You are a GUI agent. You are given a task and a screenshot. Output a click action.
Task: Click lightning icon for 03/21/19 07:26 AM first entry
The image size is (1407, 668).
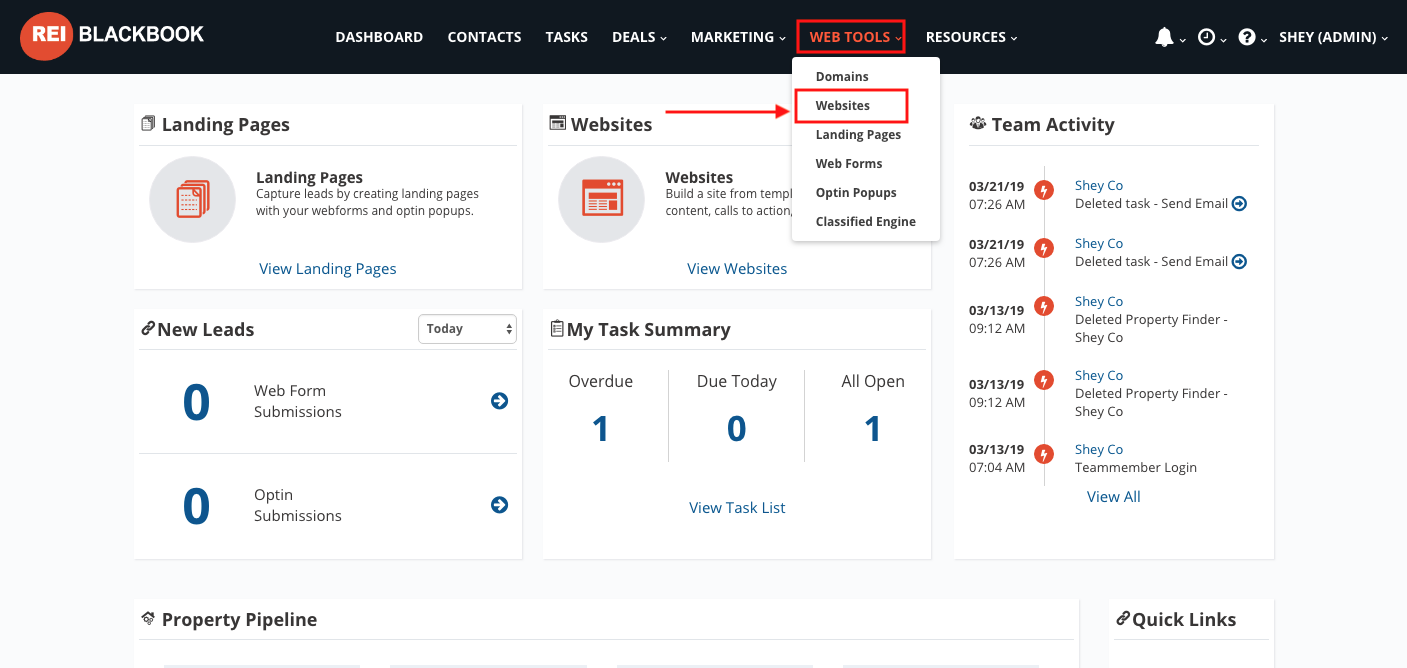[x=1044, y=190]
